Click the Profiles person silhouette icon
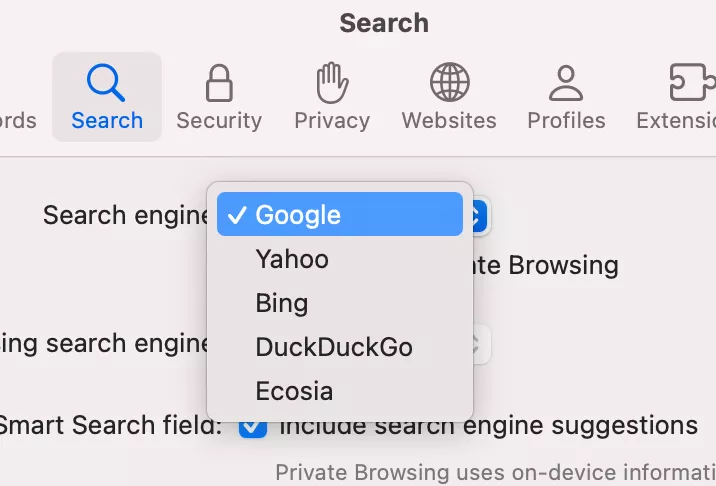716x486 pixels. tap(566, 83)
